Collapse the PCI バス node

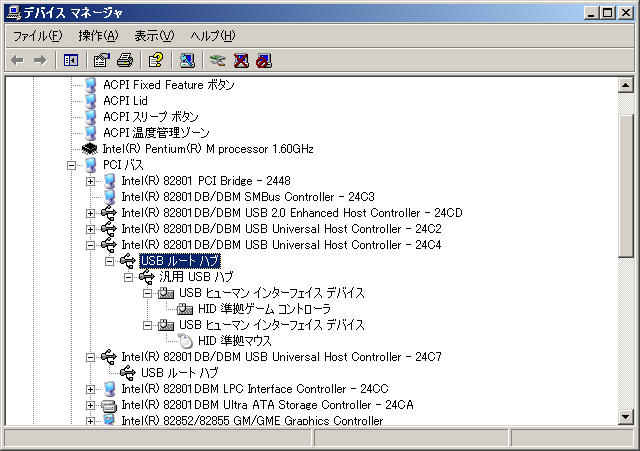click(x=71, y=165)
